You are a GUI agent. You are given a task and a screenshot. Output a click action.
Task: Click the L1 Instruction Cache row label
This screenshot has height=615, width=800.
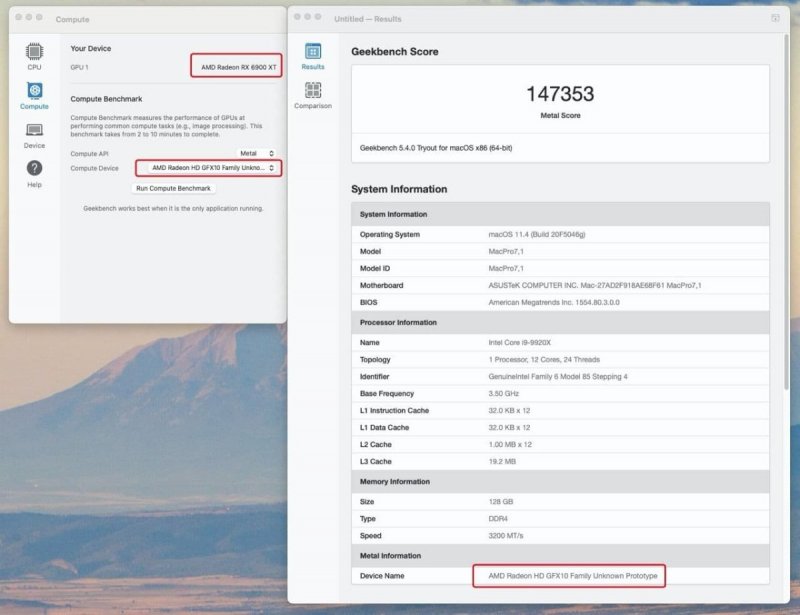[x=394, y=410]
